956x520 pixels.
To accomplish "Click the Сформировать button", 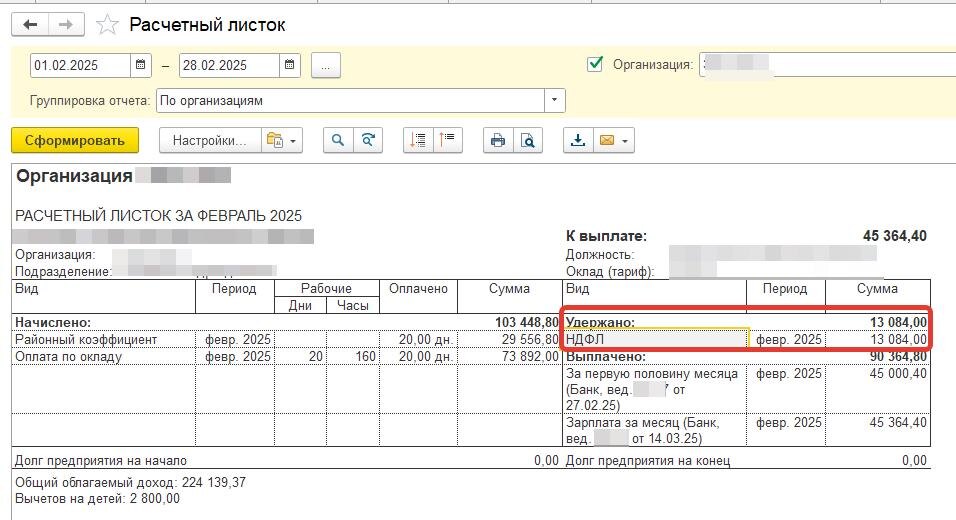I will click(75, 140).
